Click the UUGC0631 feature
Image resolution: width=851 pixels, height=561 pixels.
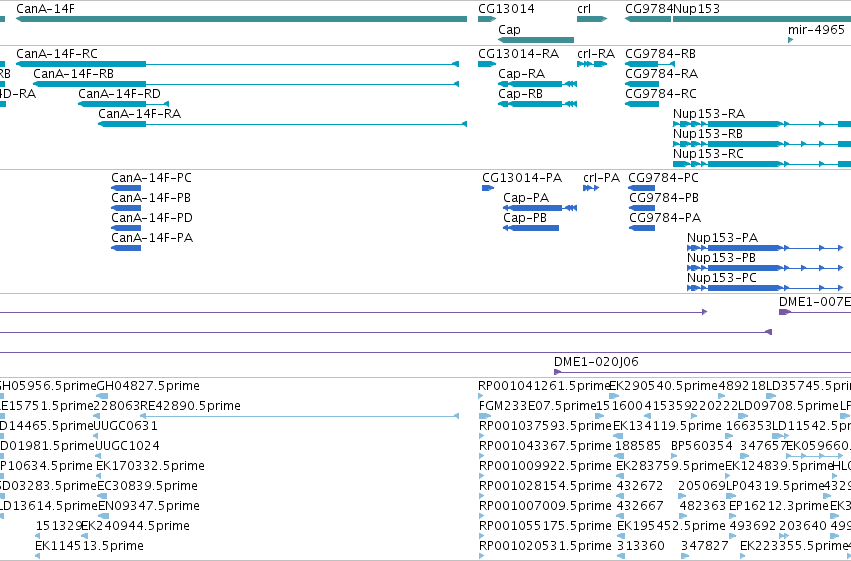pos(96,436)
